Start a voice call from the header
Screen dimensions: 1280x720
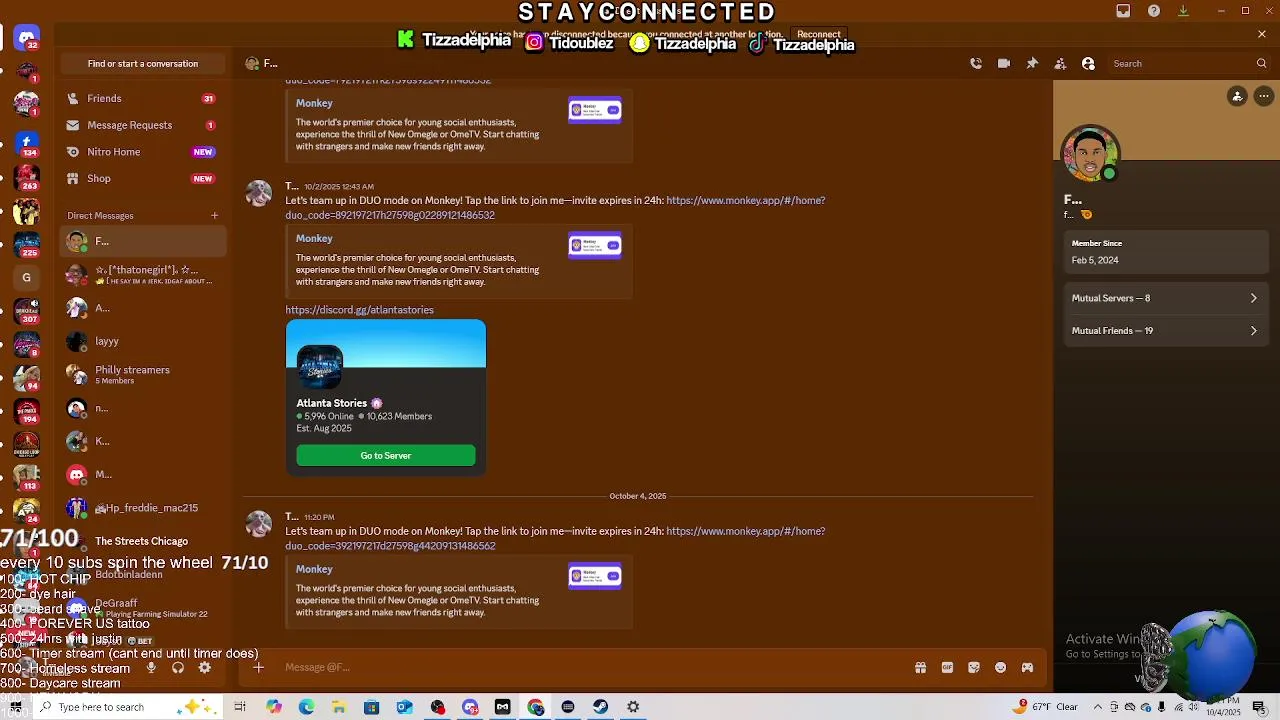pos(976,63)
